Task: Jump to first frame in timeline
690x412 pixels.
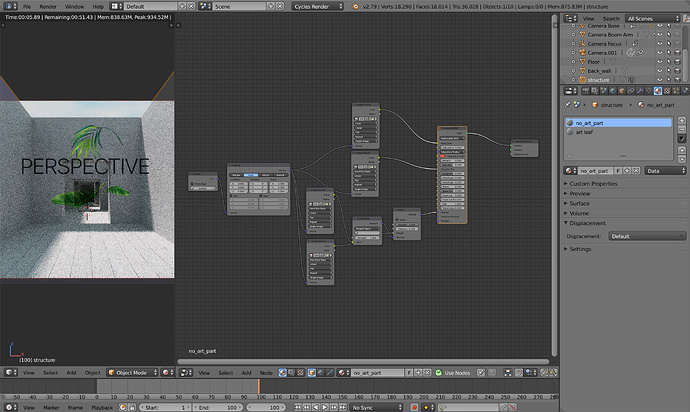Action: click(297, 407)
